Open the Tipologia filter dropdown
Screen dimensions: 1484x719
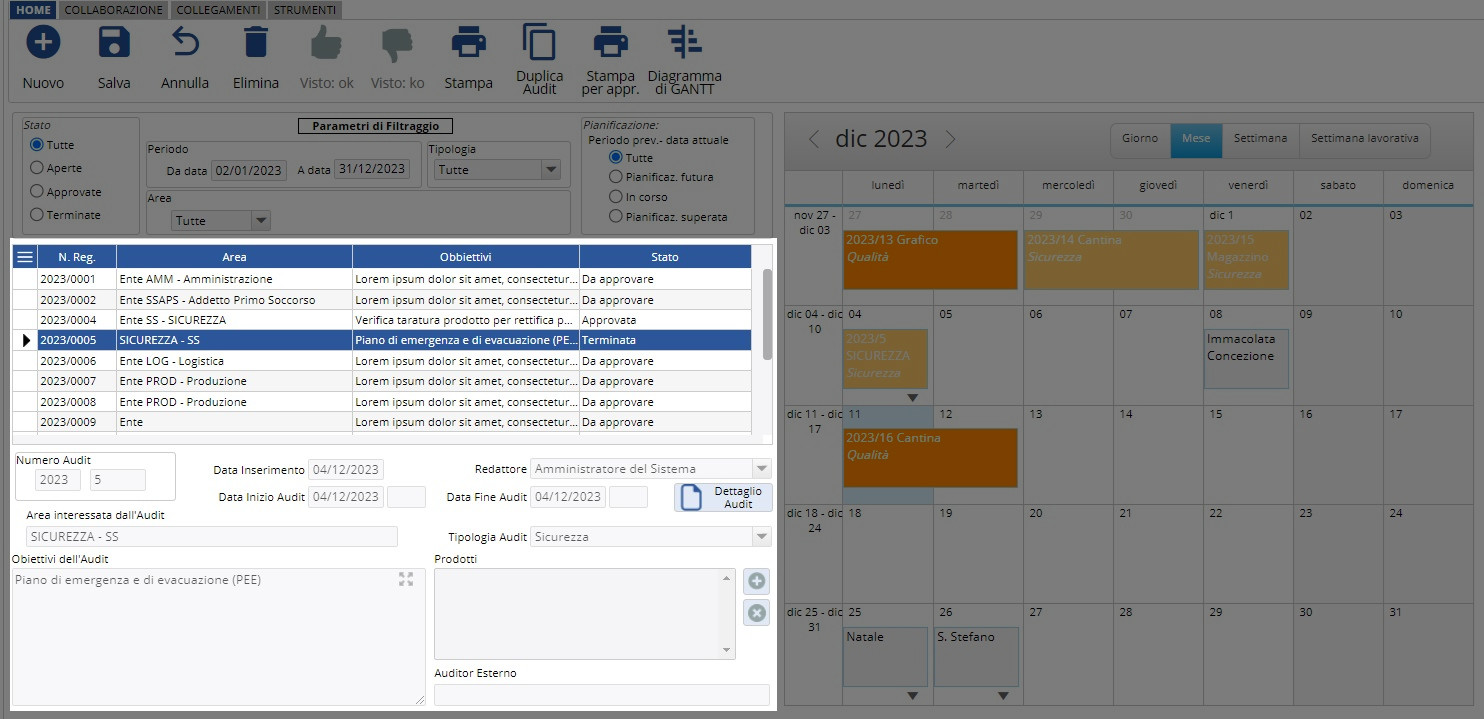[550, 170]
